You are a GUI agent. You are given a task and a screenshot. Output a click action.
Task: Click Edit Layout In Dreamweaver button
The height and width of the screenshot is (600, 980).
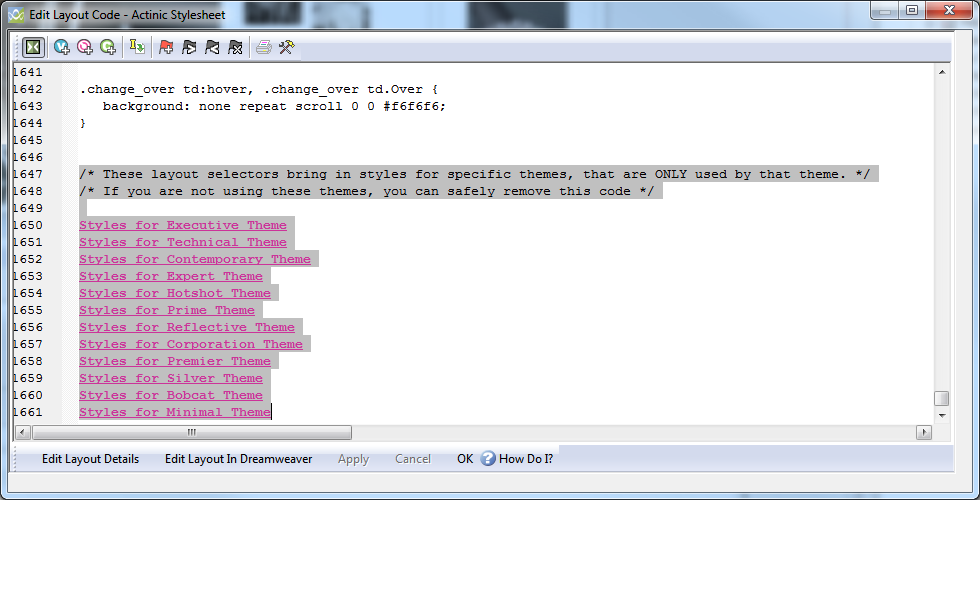[238, 459]
